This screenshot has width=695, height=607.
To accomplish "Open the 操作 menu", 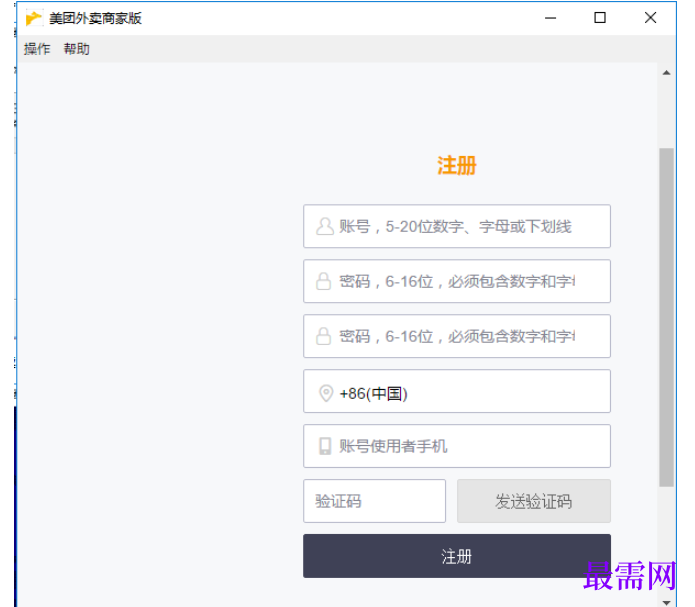I will [37, 49].
